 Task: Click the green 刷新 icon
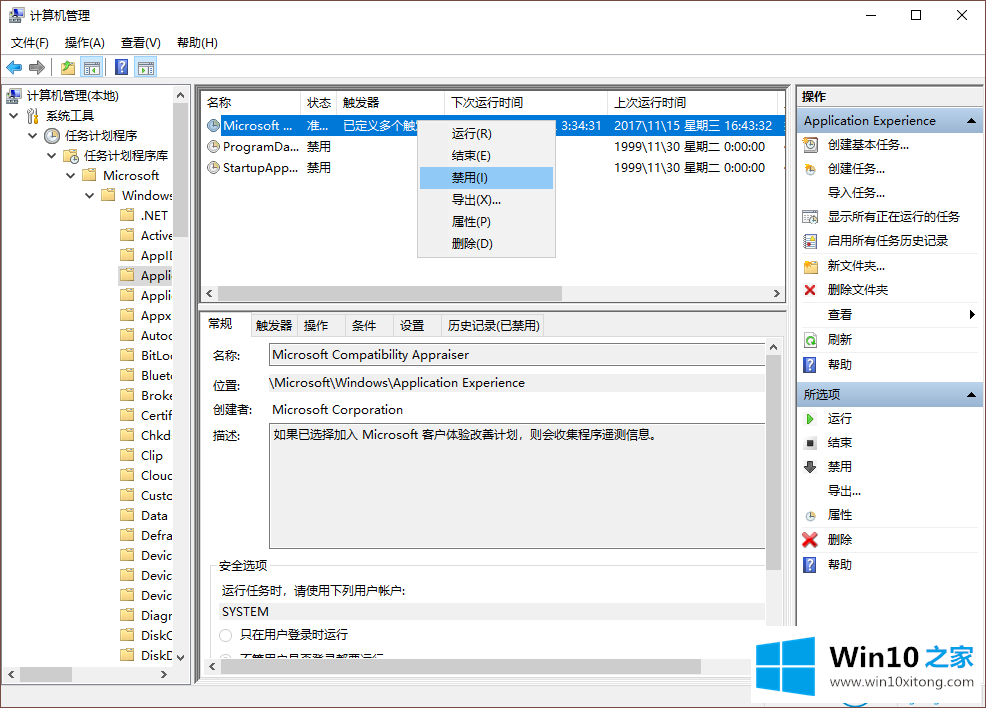[x=811, y=340]
